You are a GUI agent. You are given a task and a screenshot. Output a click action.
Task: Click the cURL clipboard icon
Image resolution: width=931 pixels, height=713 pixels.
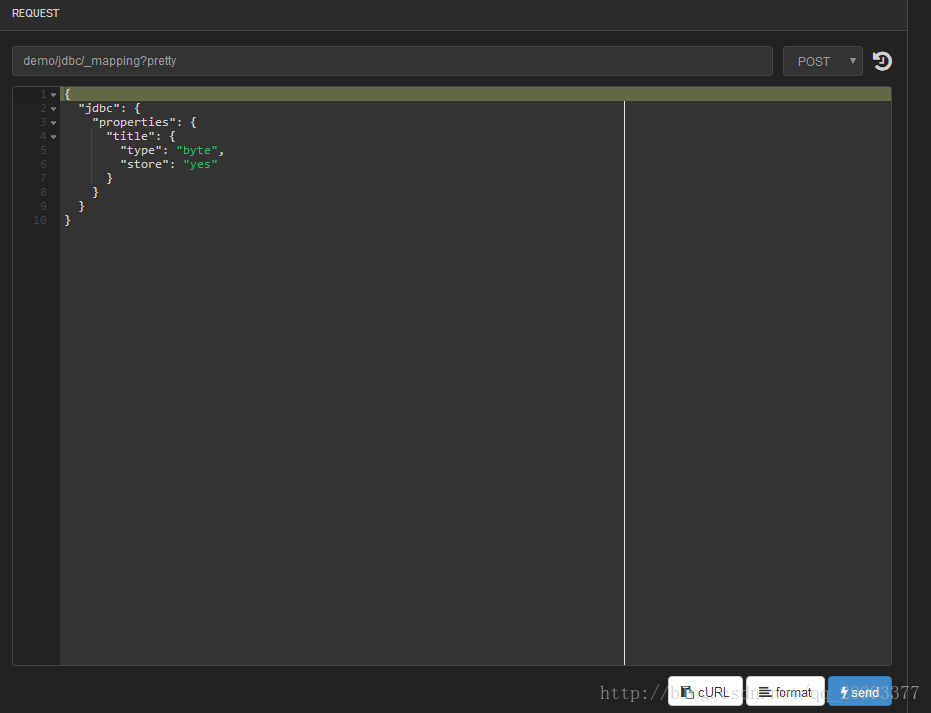(x=688, y=692)
